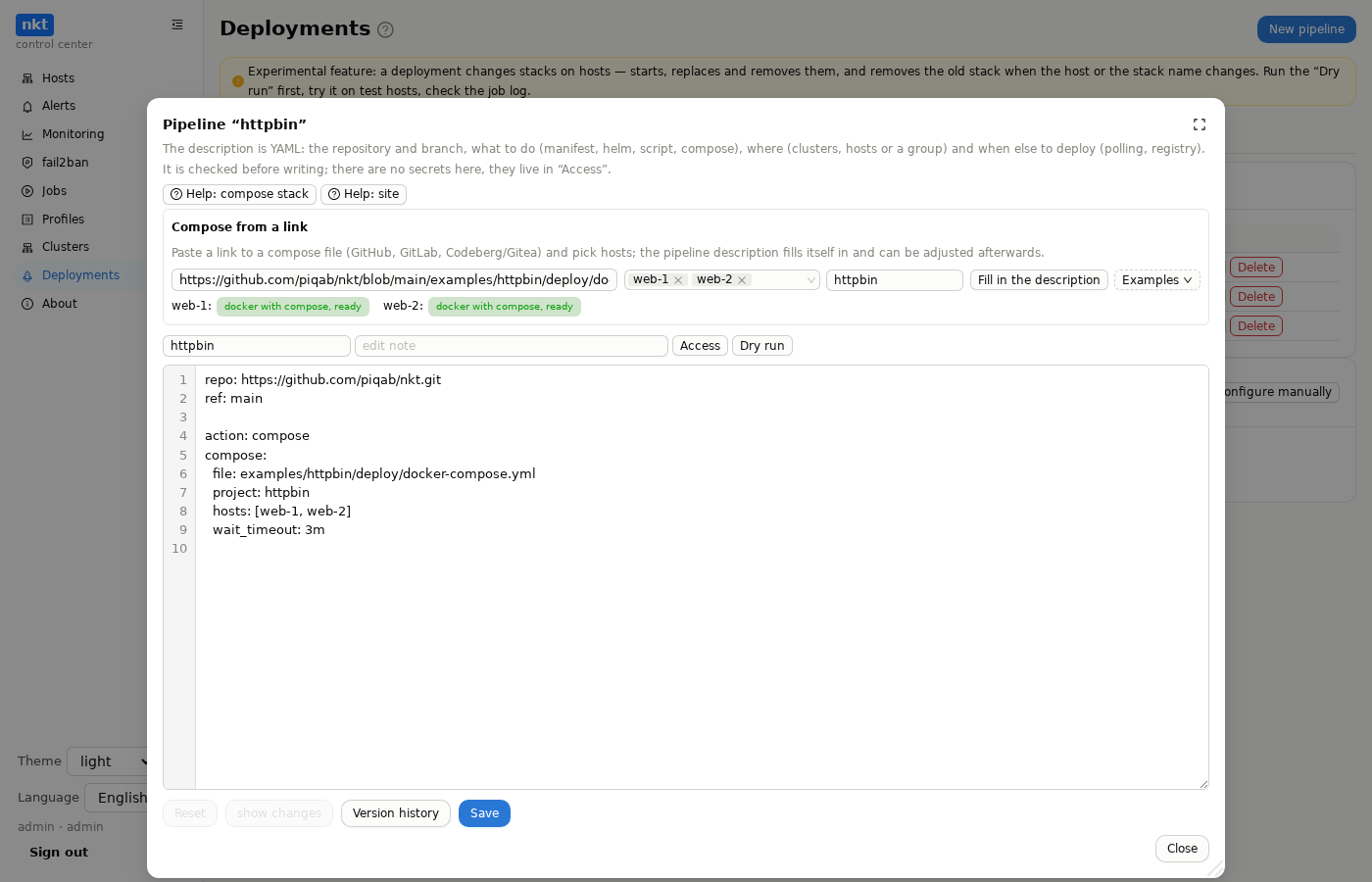Viewport: 1372px width, 882px height.
Task: Click the Profiles sidebar icon
Action: 27,220
